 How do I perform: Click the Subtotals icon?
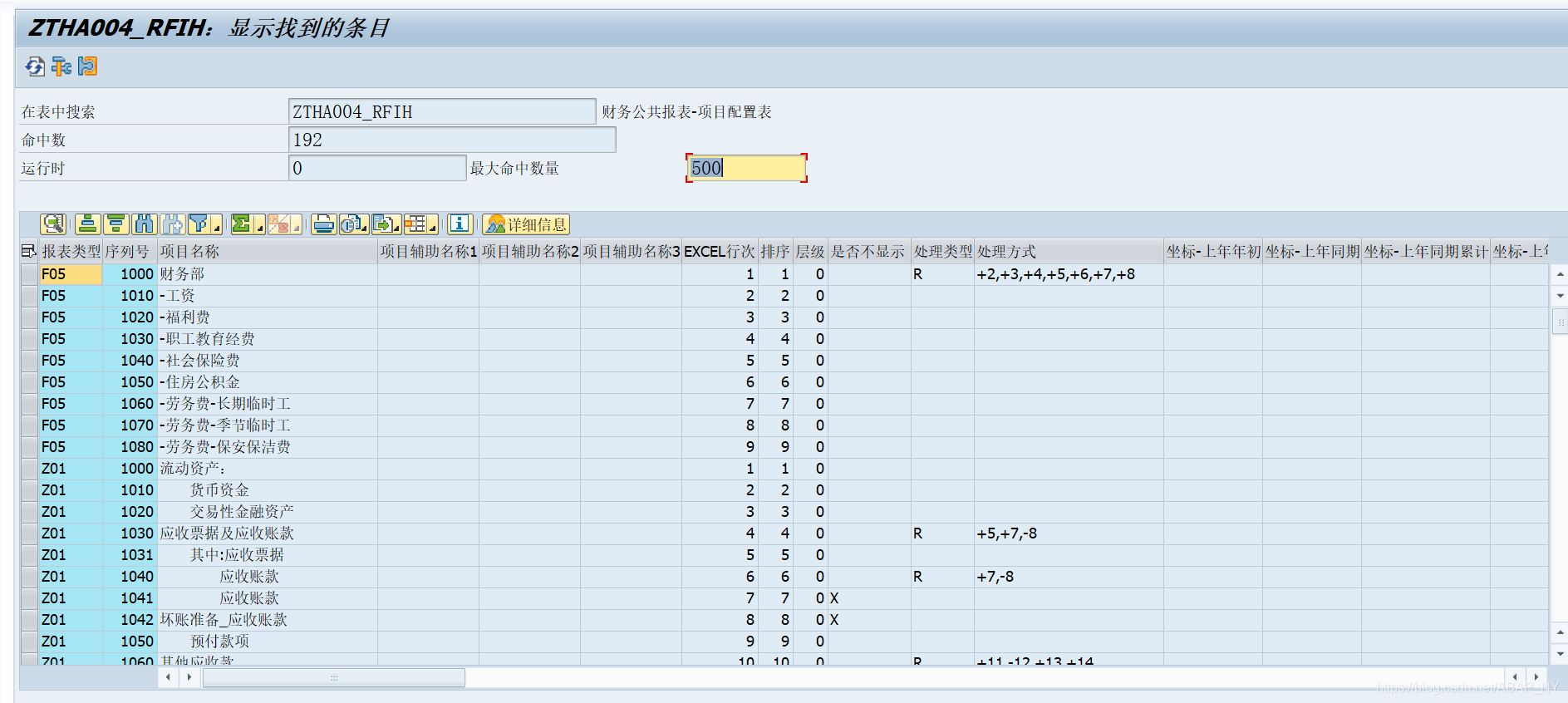278,224
